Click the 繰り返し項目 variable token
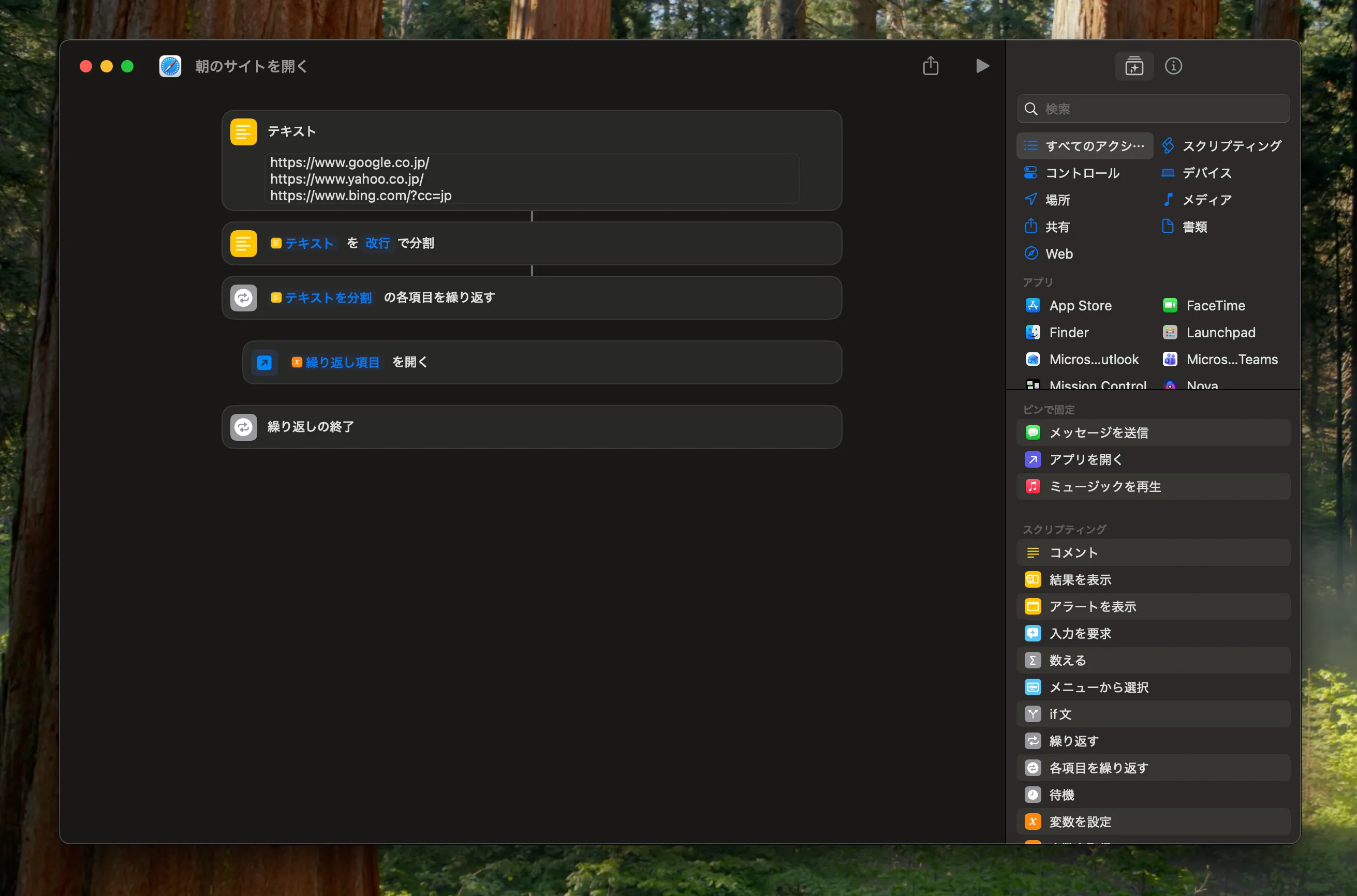1357x896 pixels. pyautogui.click(x=335, y=362)
